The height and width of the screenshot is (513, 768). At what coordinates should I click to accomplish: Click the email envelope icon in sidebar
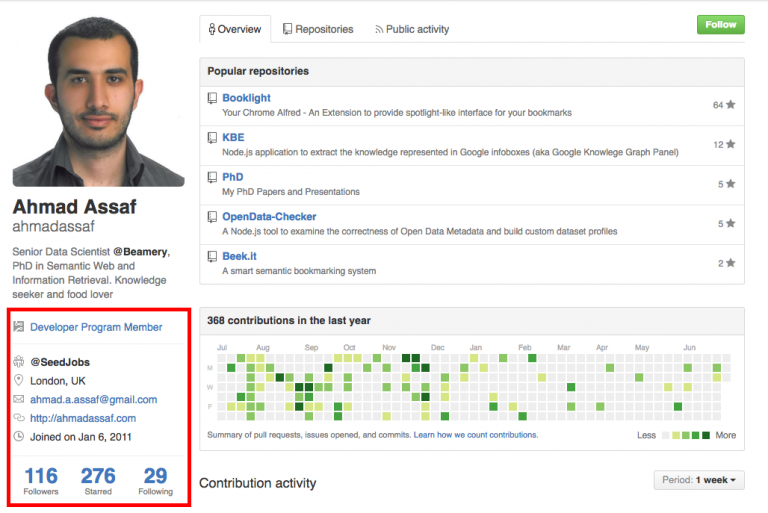click(19, 399)
